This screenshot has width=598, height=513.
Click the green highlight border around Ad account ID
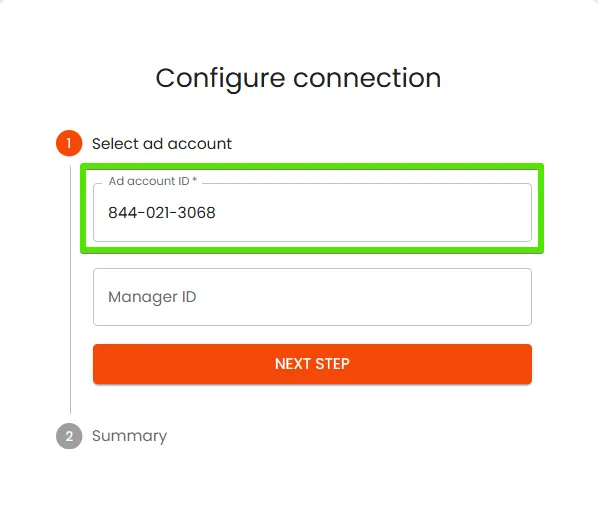click(x=312, y=166)
